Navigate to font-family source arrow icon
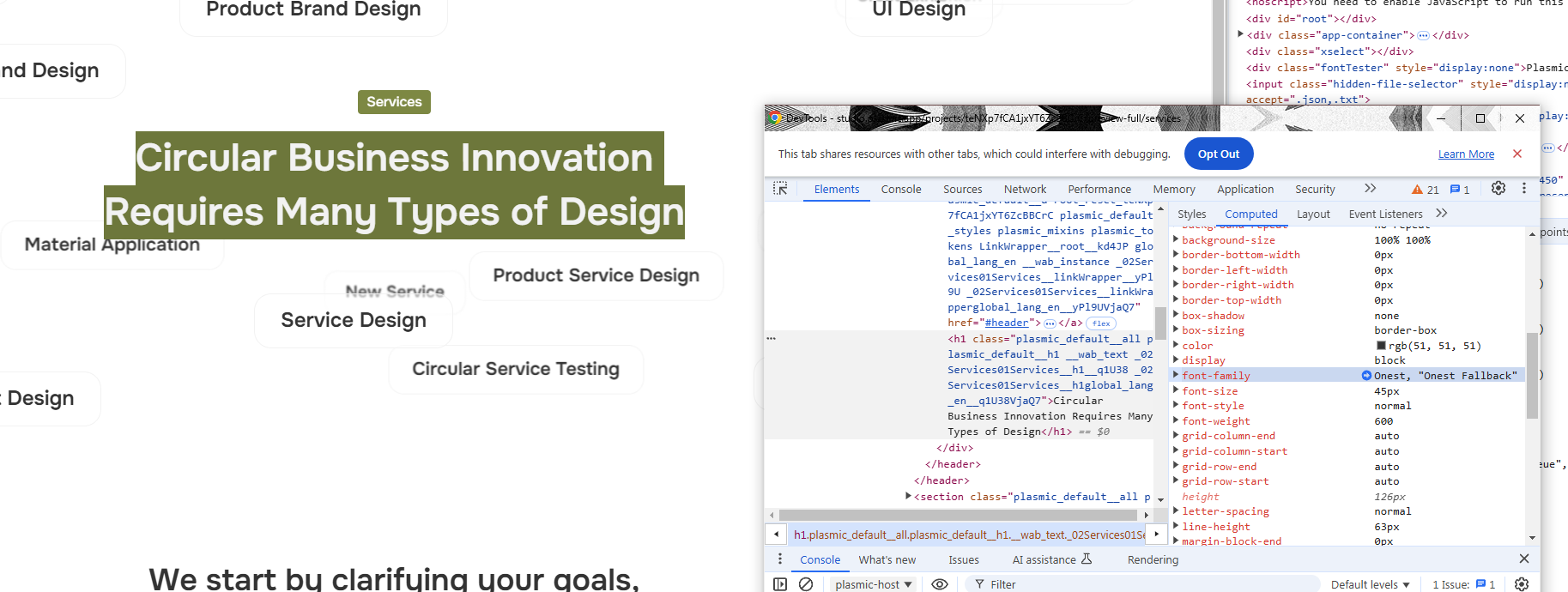The height and width of the screenshot is (592, 1568). [1366, 376]
